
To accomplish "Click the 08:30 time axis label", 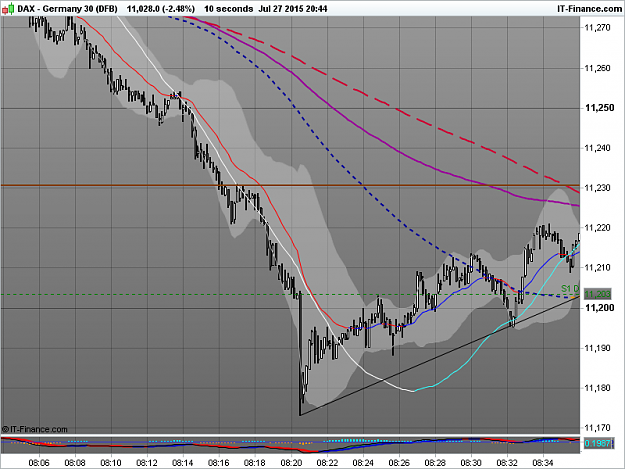I will [471, 463].
